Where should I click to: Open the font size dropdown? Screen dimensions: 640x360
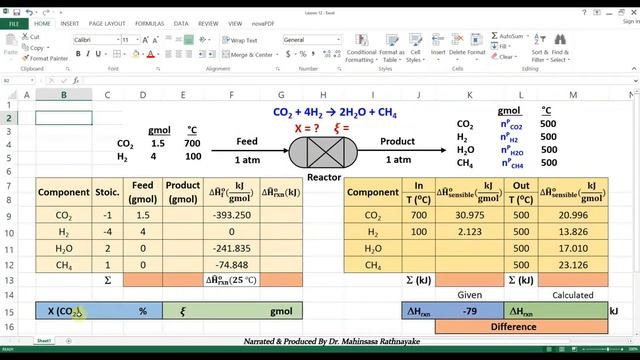point(137,40)
